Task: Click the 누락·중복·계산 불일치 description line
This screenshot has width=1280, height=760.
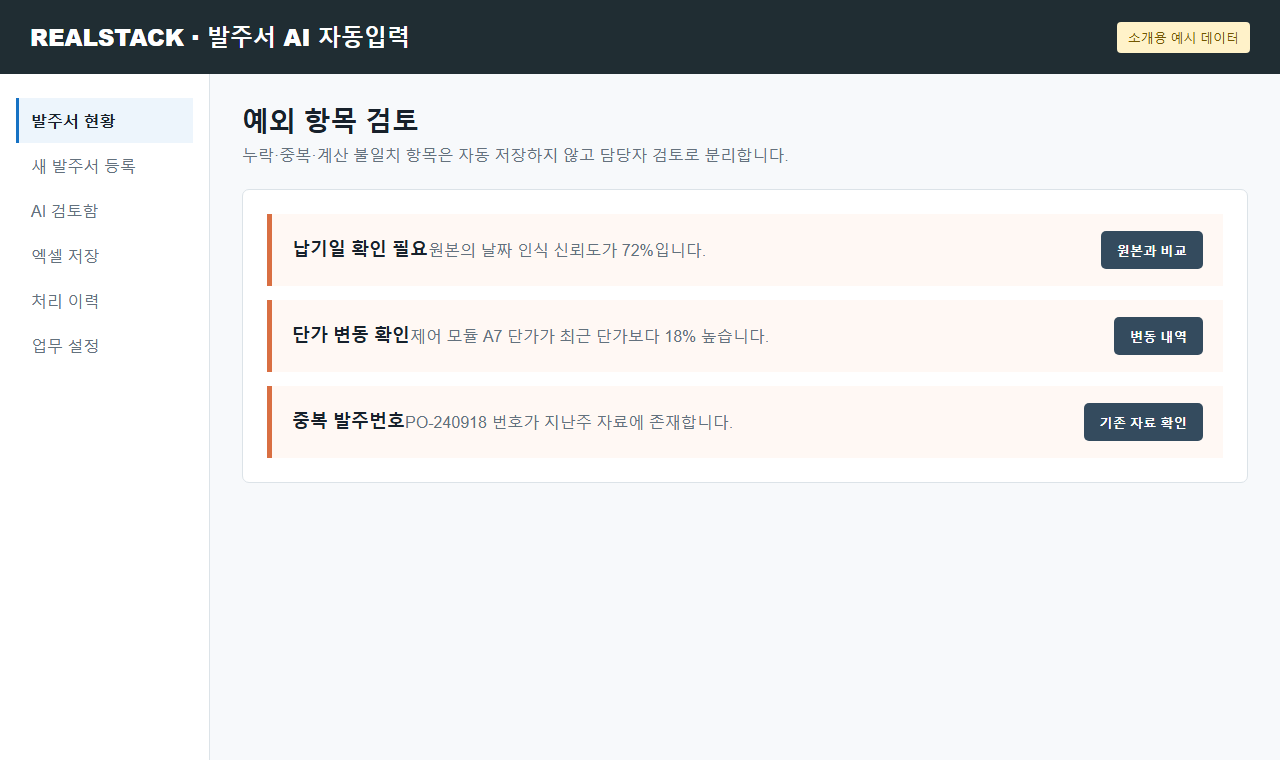Action: pos(515,155)
